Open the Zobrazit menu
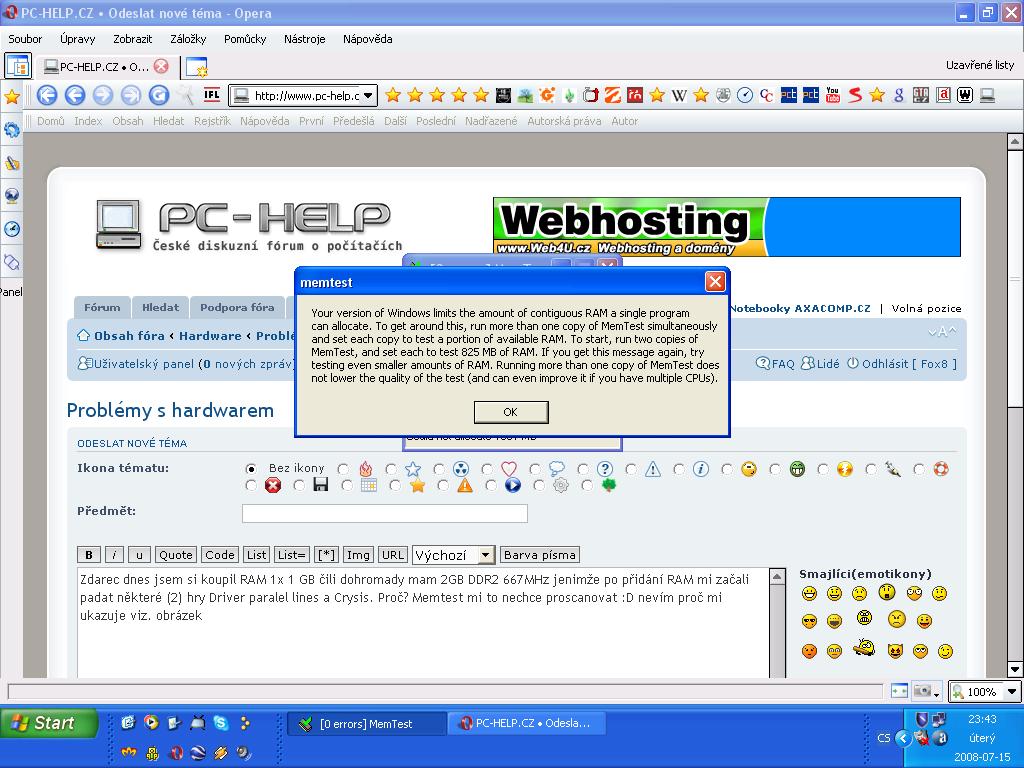The image size is (1024, 768). 132,39
